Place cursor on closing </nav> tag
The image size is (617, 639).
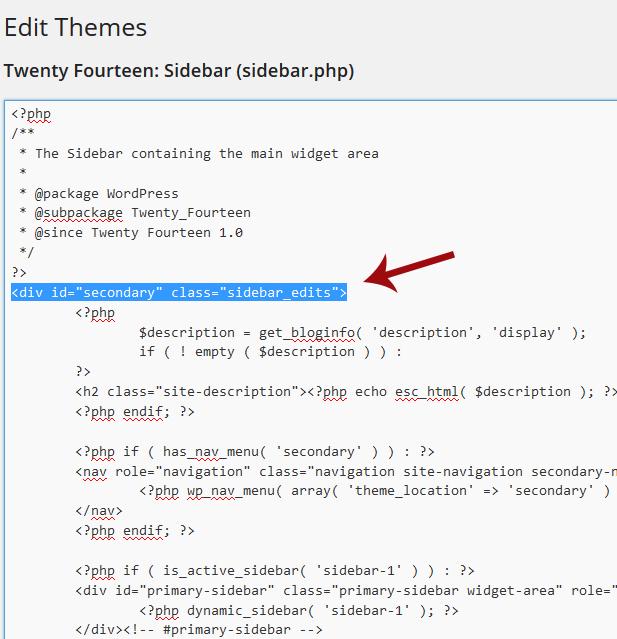98,510
